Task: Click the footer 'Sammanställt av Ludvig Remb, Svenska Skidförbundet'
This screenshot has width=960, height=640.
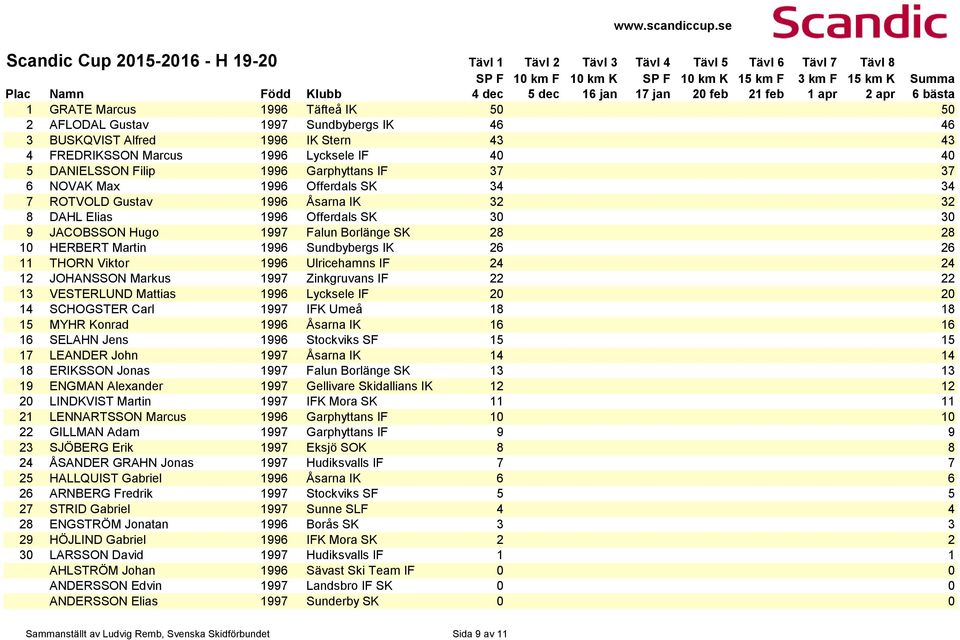Action: pos(148,634)
